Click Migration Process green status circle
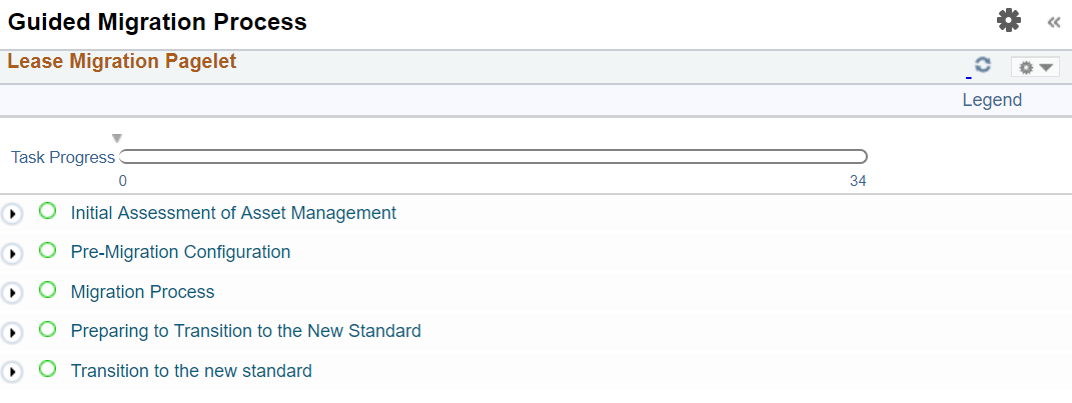1072x403 pixels. pyautogui.click(x=47, y=290)
